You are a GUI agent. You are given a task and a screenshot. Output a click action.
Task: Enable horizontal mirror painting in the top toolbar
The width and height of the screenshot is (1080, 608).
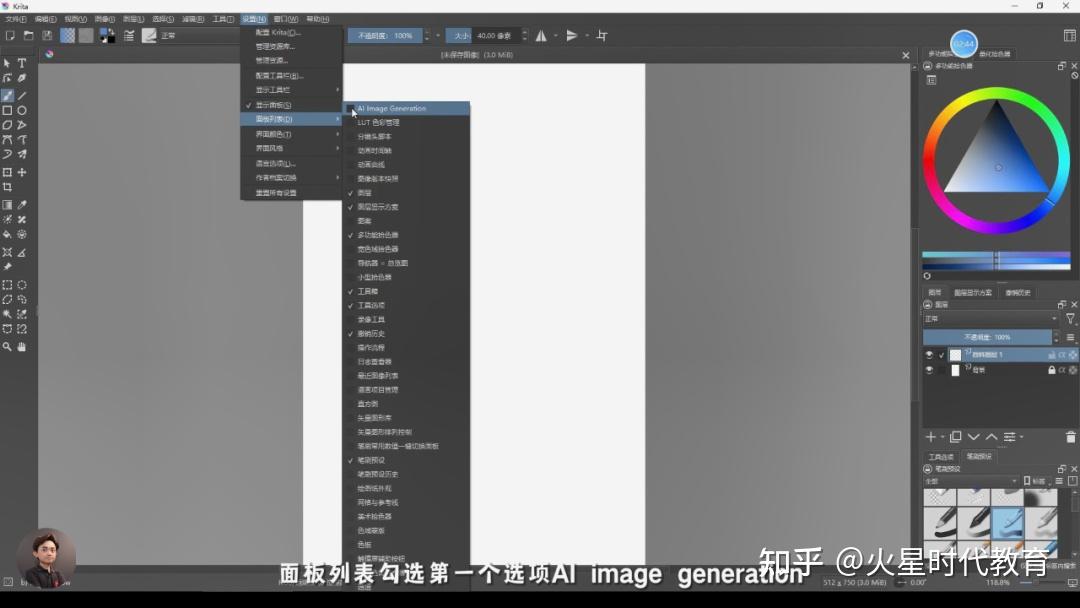[x=540, y=35]
